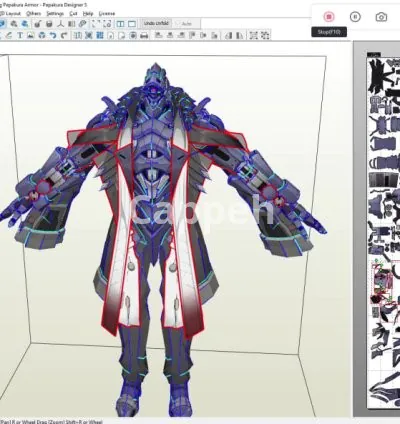Click the axes icon in the top toolbar
Image resolution: width=400 pixels, height=424 pixels.
(60, 24)
